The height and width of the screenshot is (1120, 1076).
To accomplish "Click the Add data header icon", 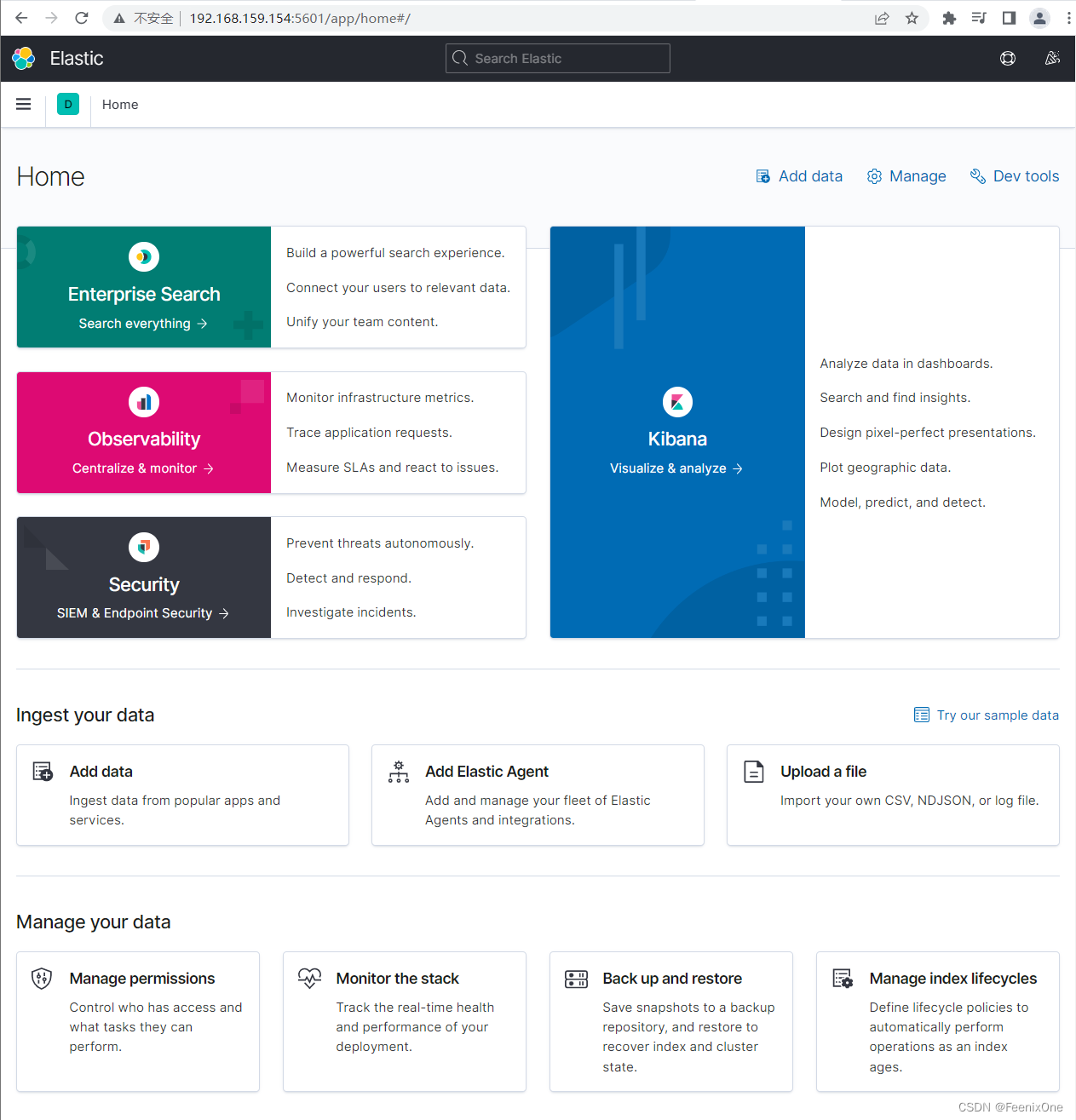I will (763, 176).
